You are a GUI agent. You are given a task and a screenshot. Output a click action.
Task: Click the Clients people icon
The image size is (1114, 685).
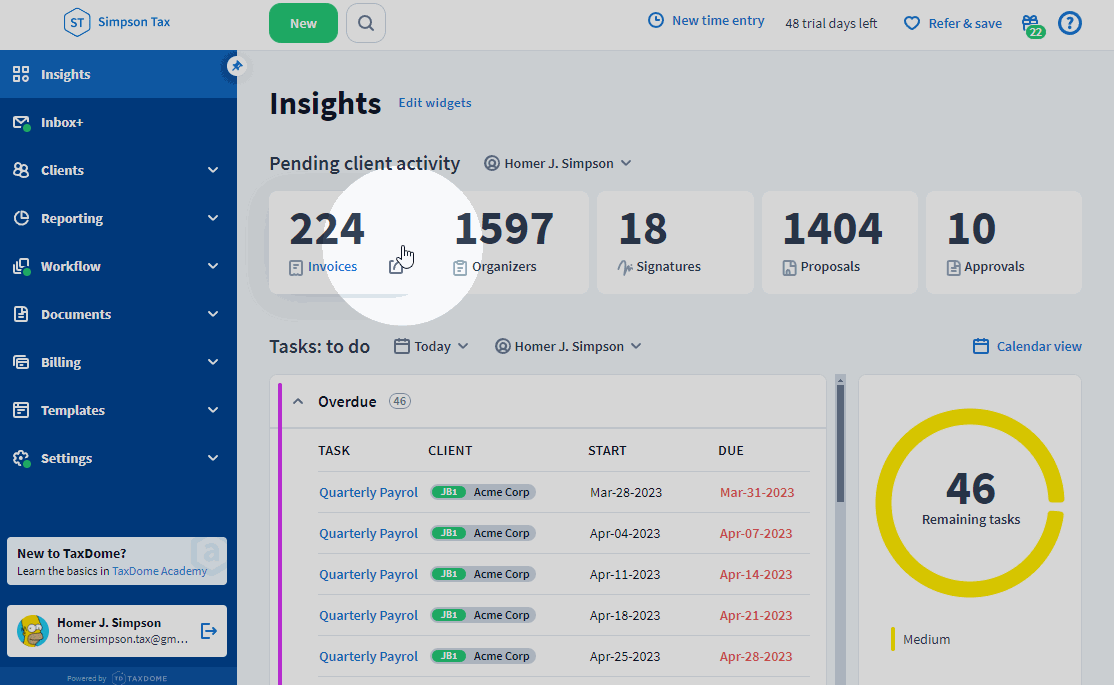coord(21,170)
